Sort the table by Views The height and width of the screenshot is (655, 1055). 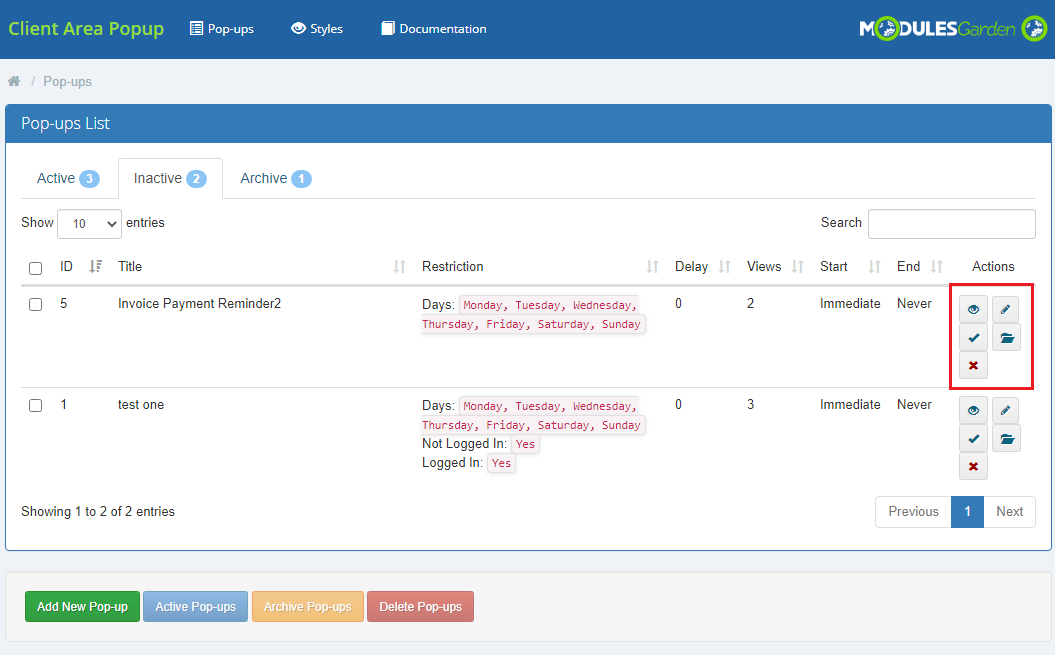click(797, 267)
